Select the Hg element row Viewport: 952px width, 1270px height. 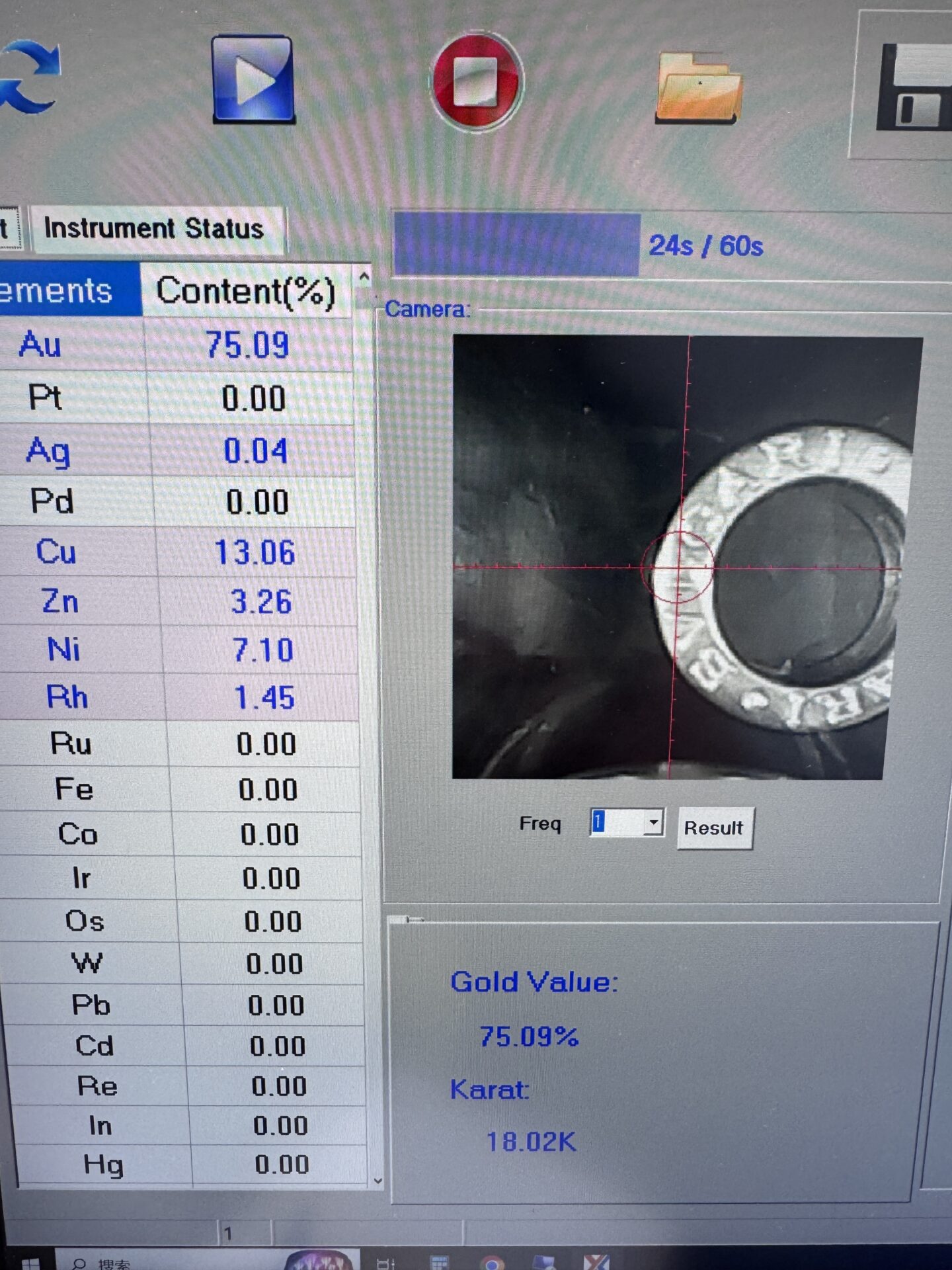(x=192, y=1164)
